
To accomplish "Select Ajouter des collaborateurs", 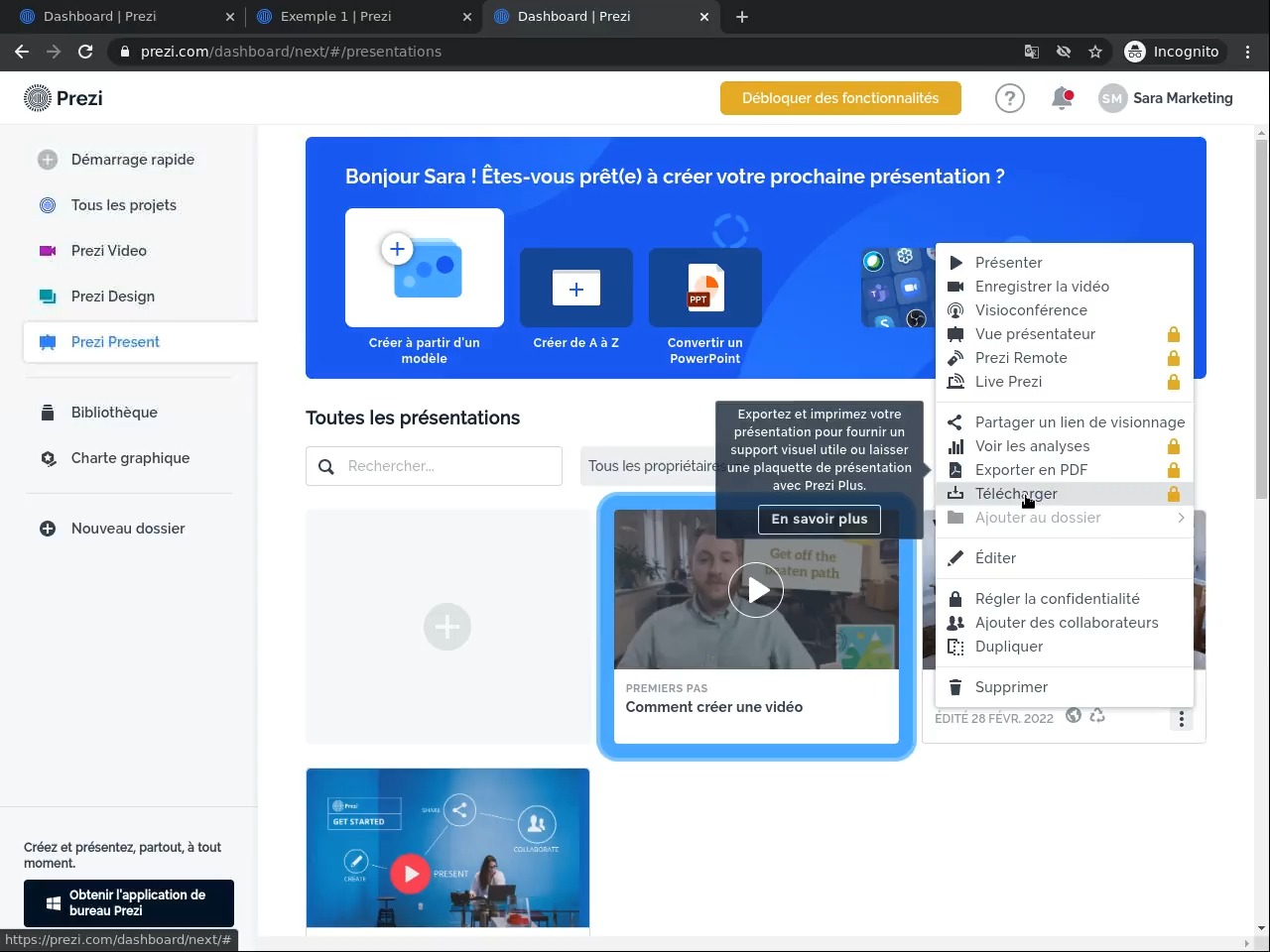I will point(1065,623).
